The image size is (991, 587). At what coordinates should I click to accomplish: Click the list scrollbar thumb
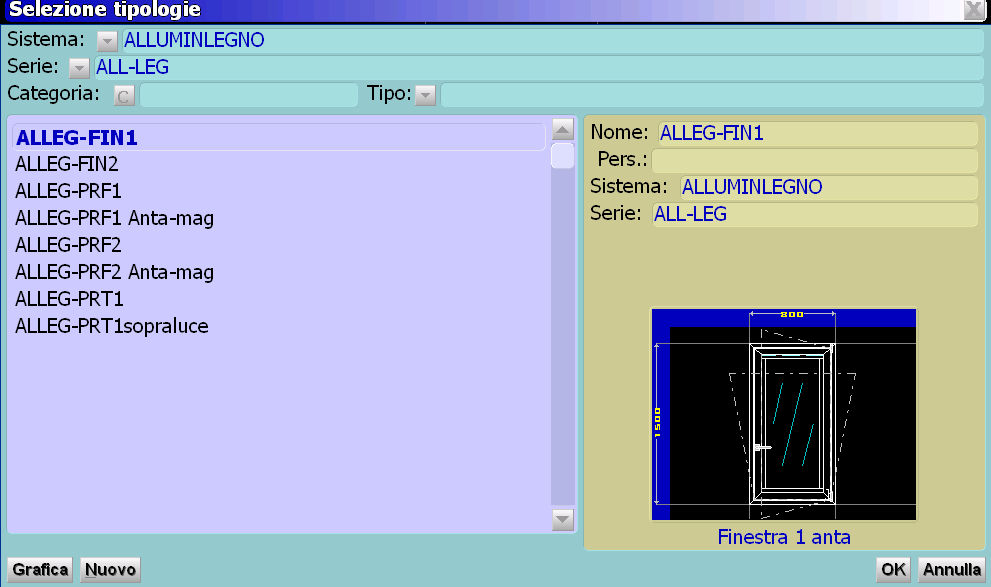point(562,155)
